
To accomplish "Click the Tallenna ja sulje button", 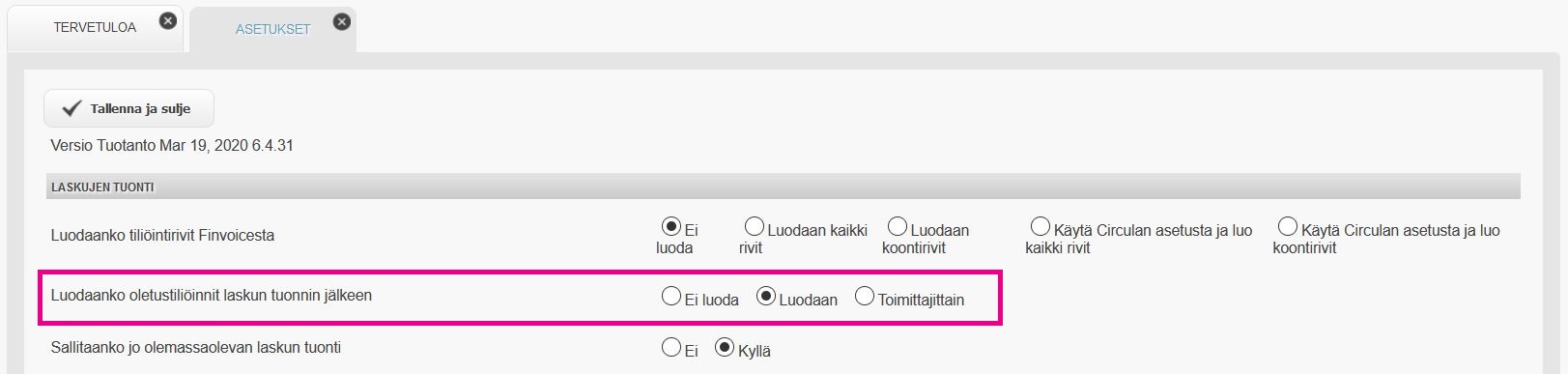I will (128, 108).
